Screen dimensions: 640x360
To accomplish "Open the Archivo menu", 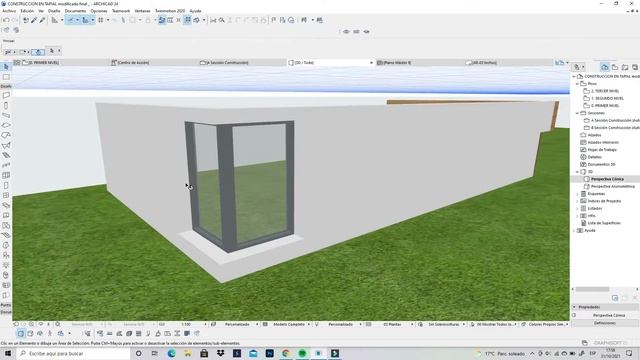I will coord(9,11).
